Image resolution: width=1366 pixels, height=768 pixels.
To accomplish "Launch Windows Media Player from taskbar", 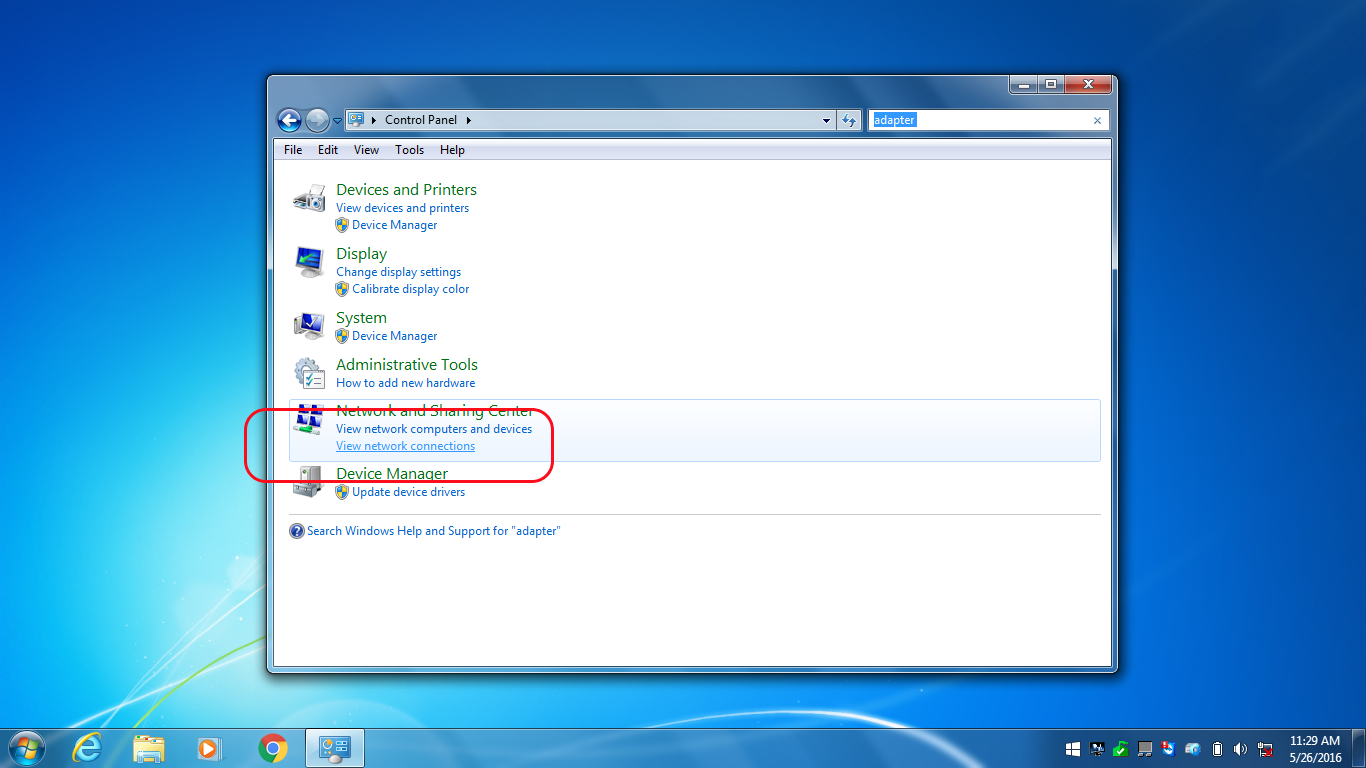I will (209, 748).
